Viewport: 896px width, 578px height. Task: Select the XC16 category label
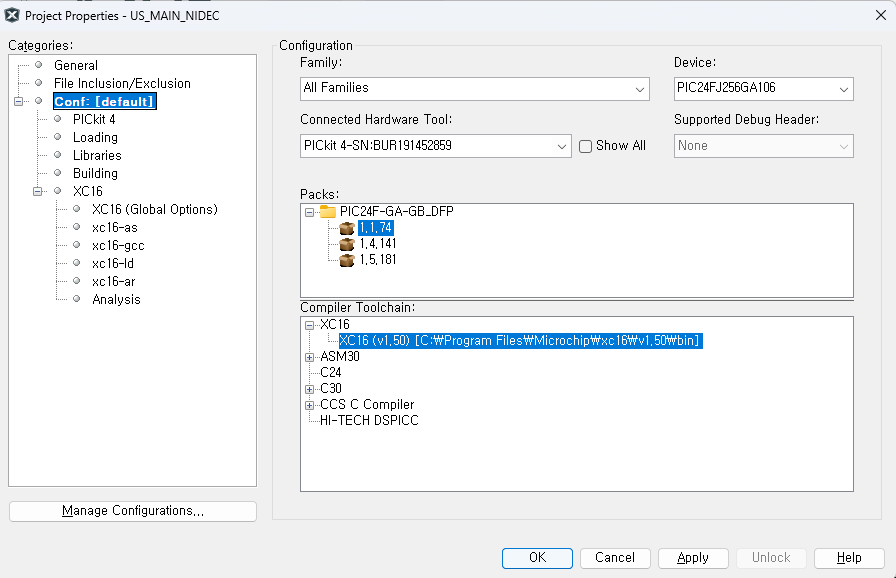87,191
